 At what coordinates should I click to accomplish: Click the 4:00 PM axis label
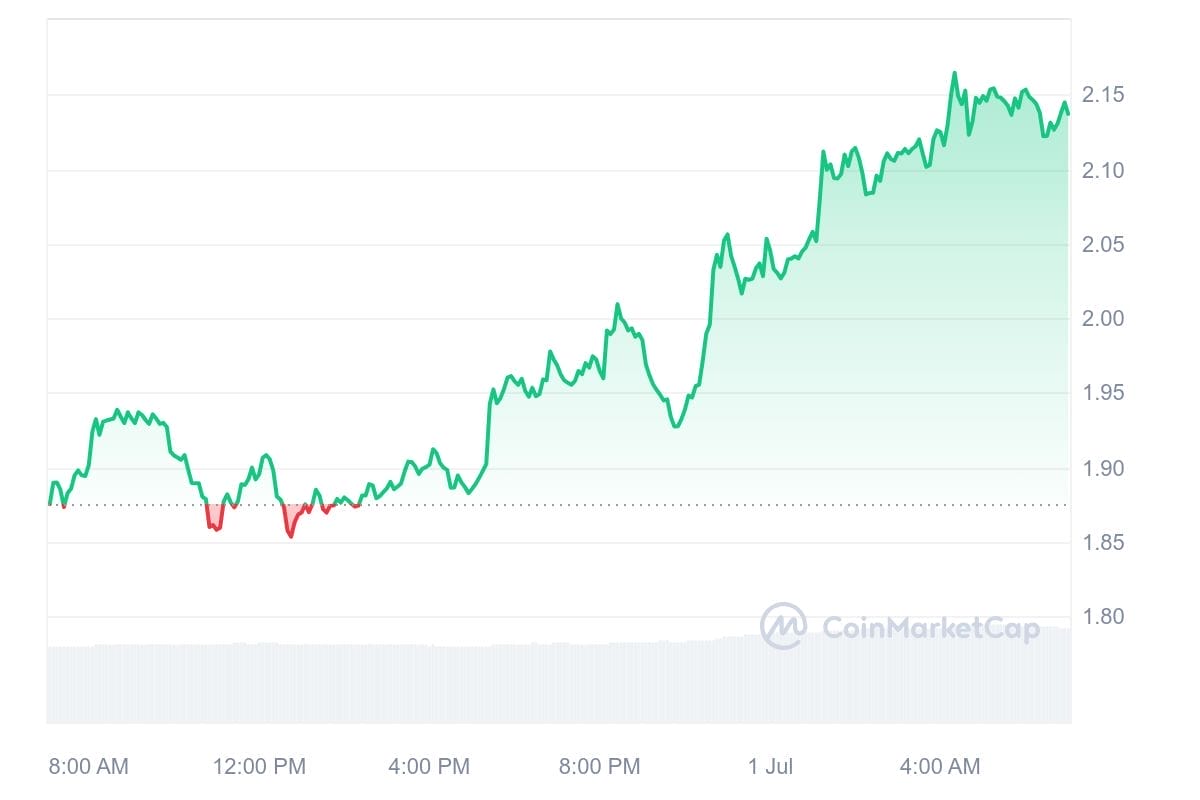tap(429, 767)
